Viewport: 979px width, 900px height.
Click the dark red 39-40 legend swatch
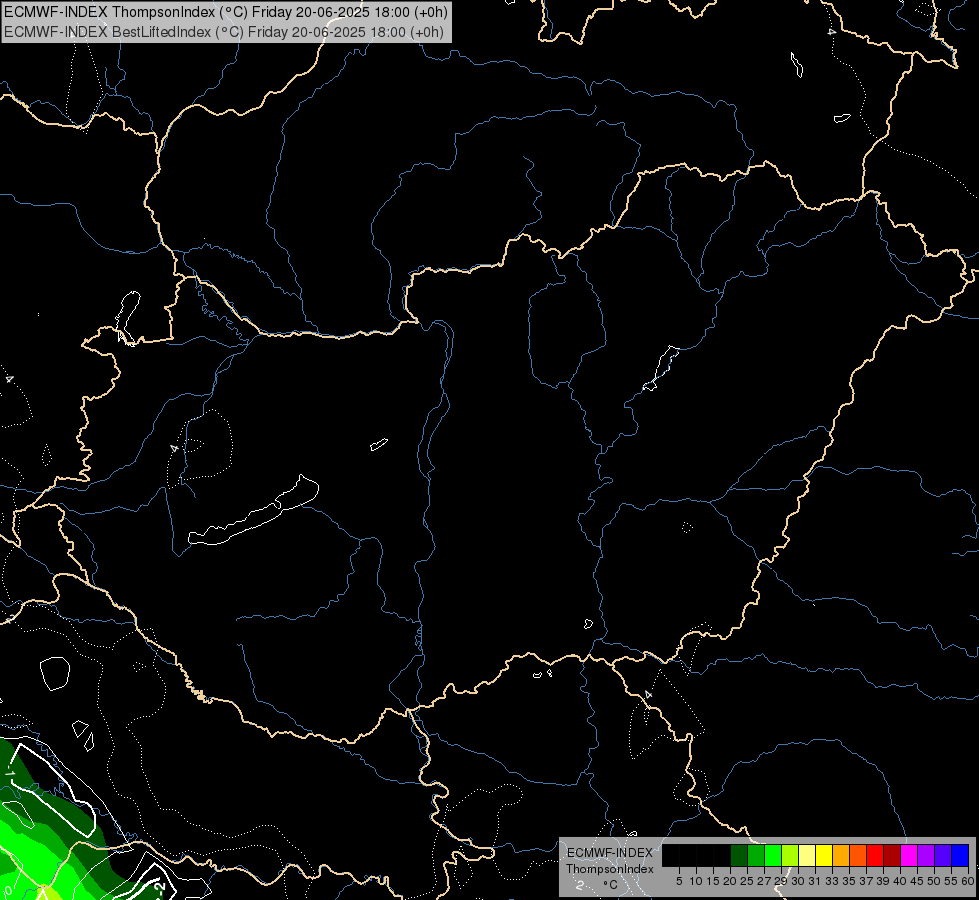[892, 855]
